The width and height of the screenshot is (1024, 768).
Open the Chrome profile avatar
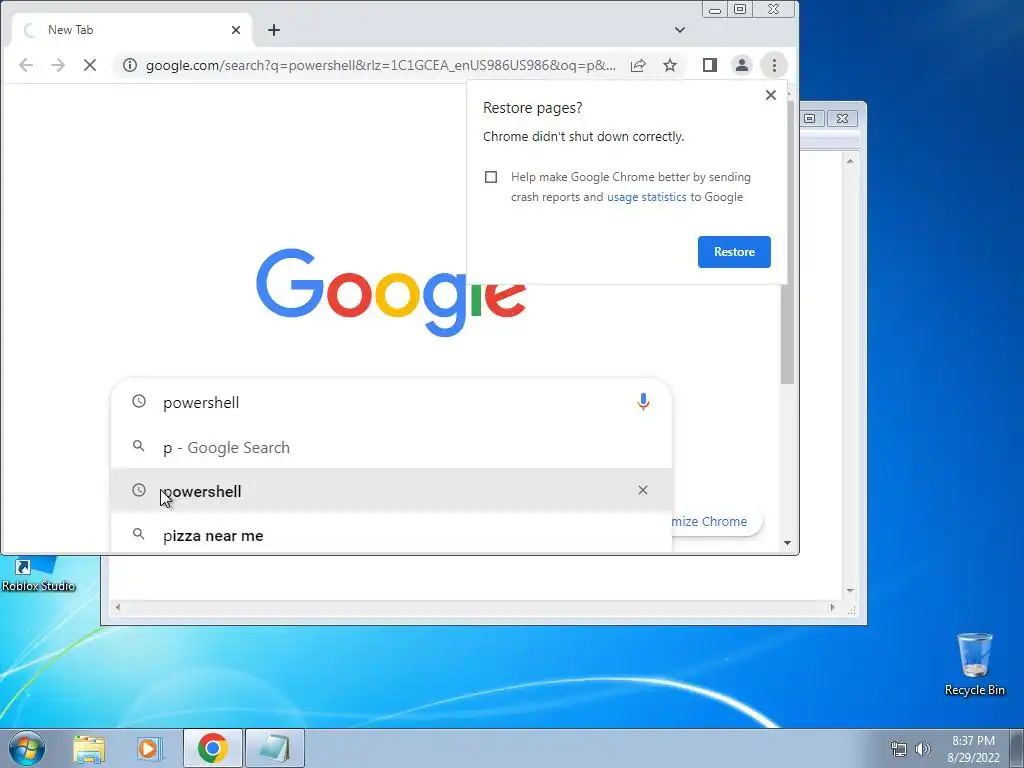coord(742,65)
